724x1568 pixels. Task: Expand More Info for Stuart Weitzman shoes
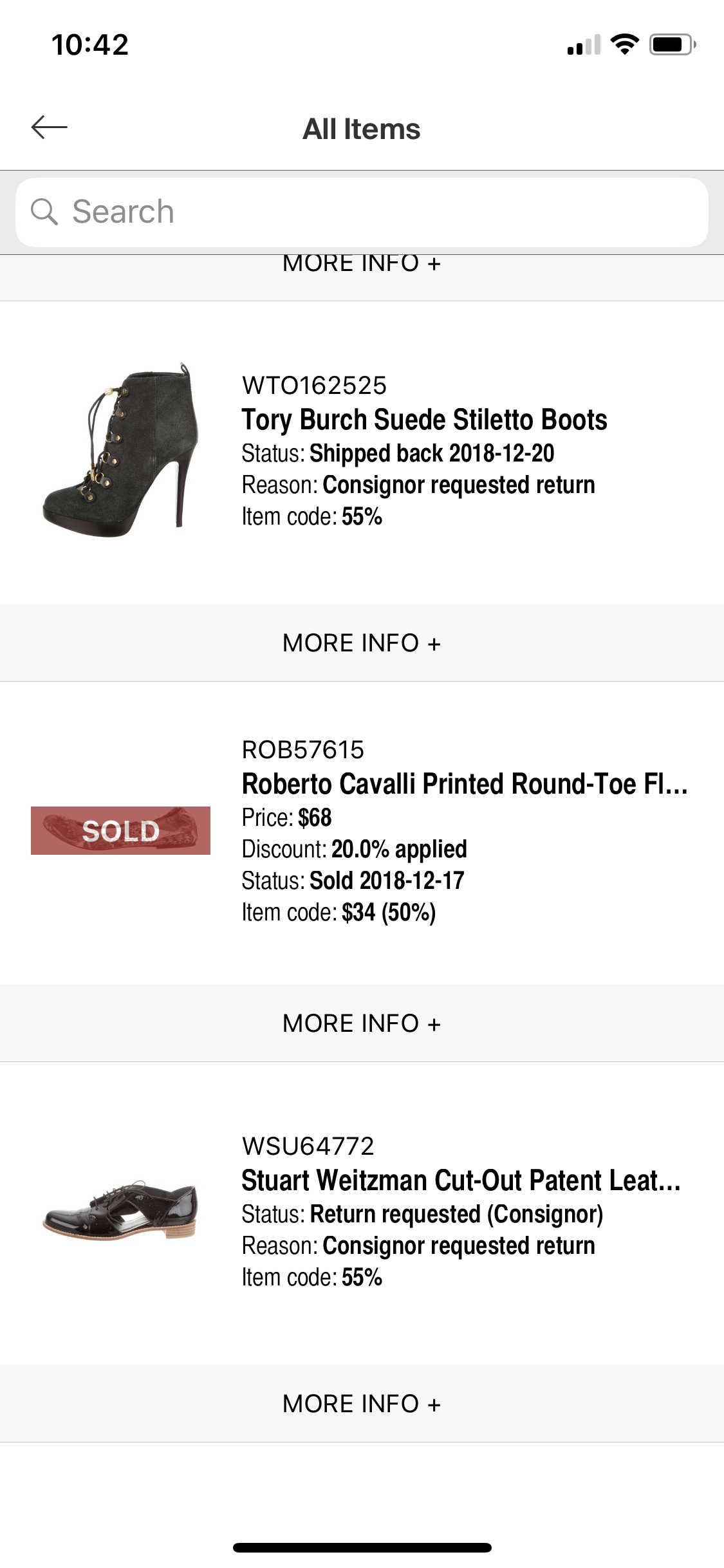362,1403
